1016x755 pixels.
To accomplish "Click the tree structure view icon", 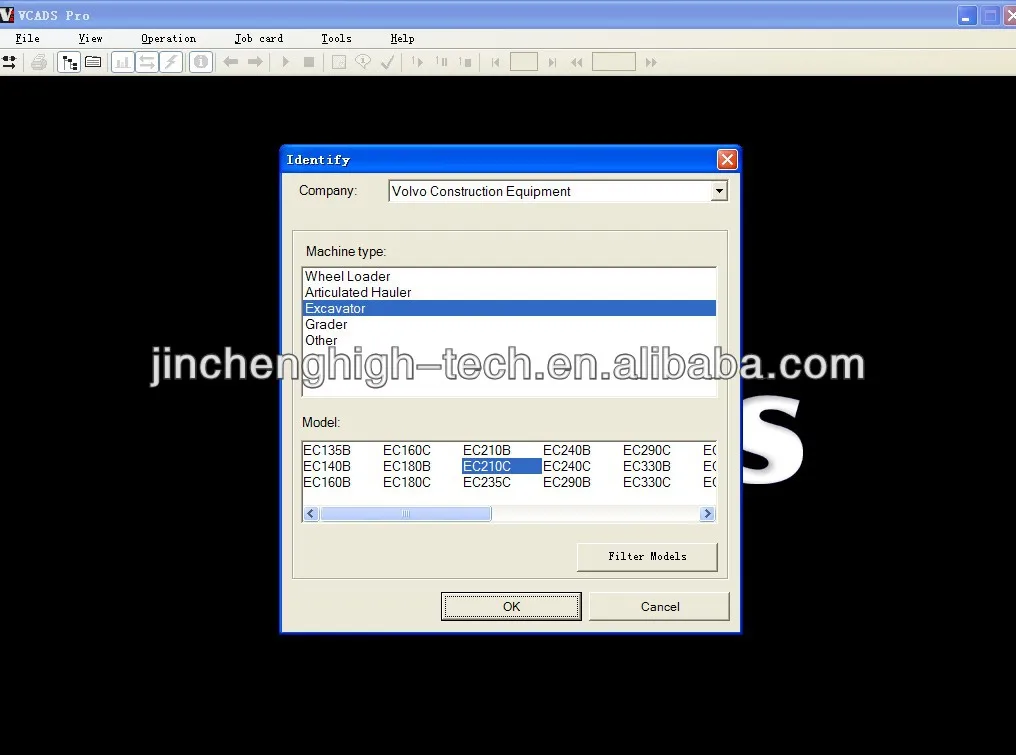I will click(x=69, y=62).
